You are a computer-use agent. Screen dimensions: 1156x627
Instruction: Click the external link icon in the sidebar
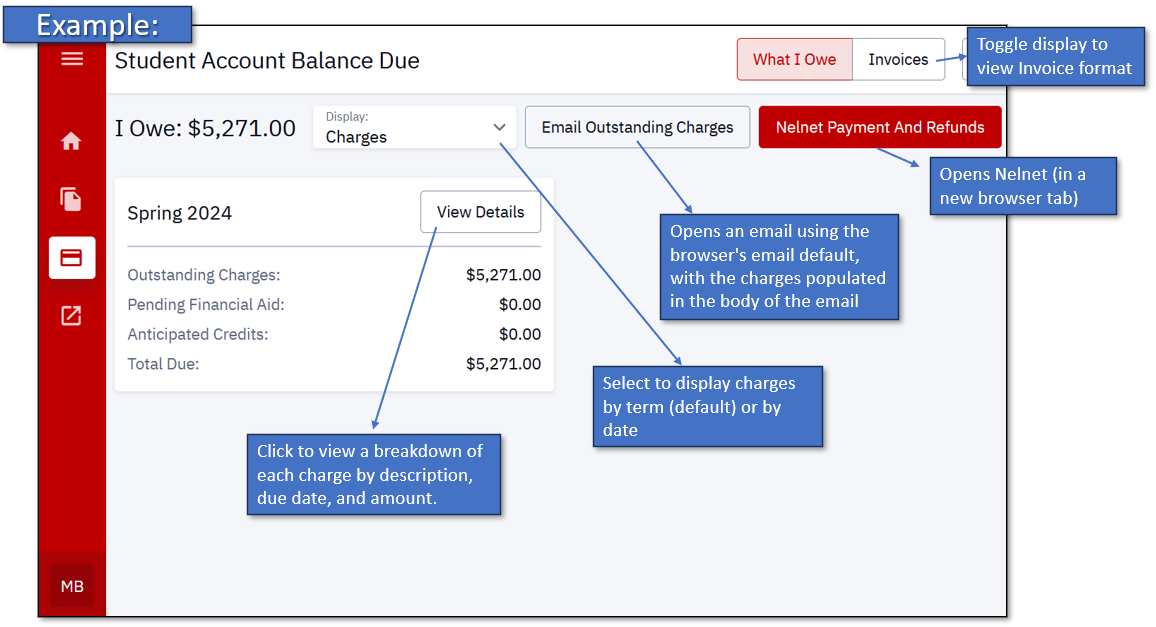click(x=71, y=316)
